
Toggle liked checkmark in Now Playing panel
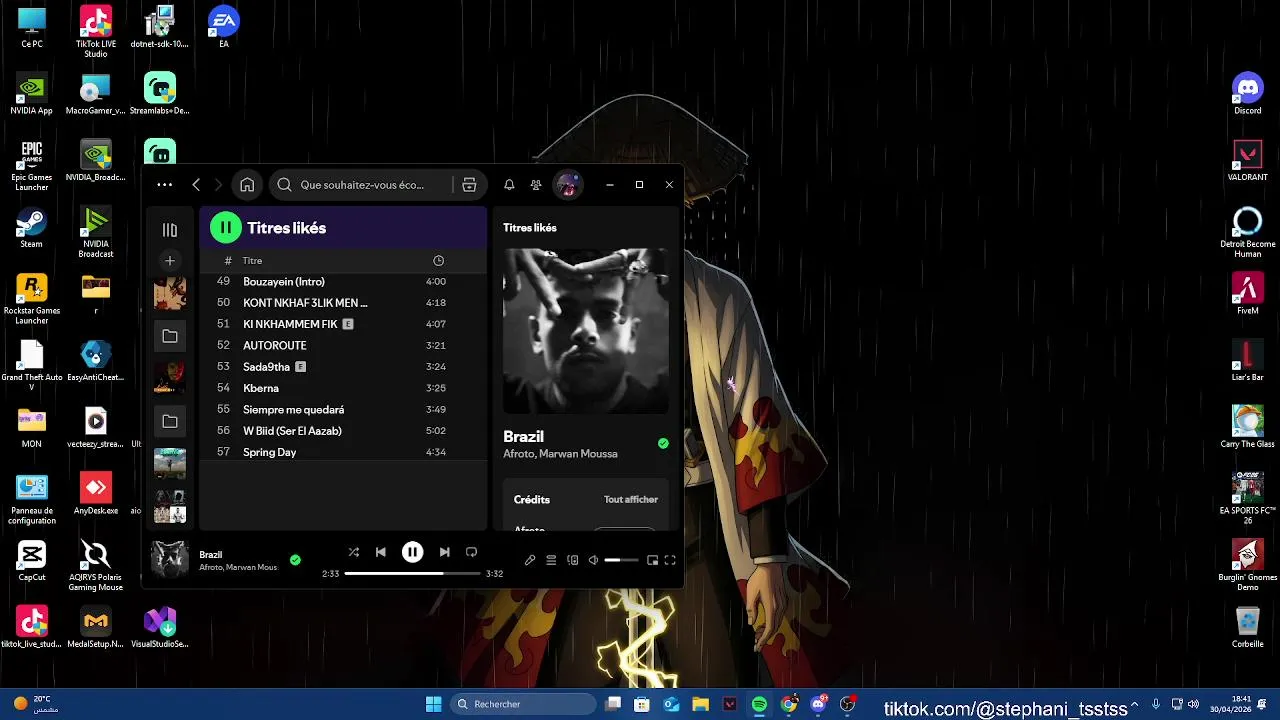click(x=663, y=444)
